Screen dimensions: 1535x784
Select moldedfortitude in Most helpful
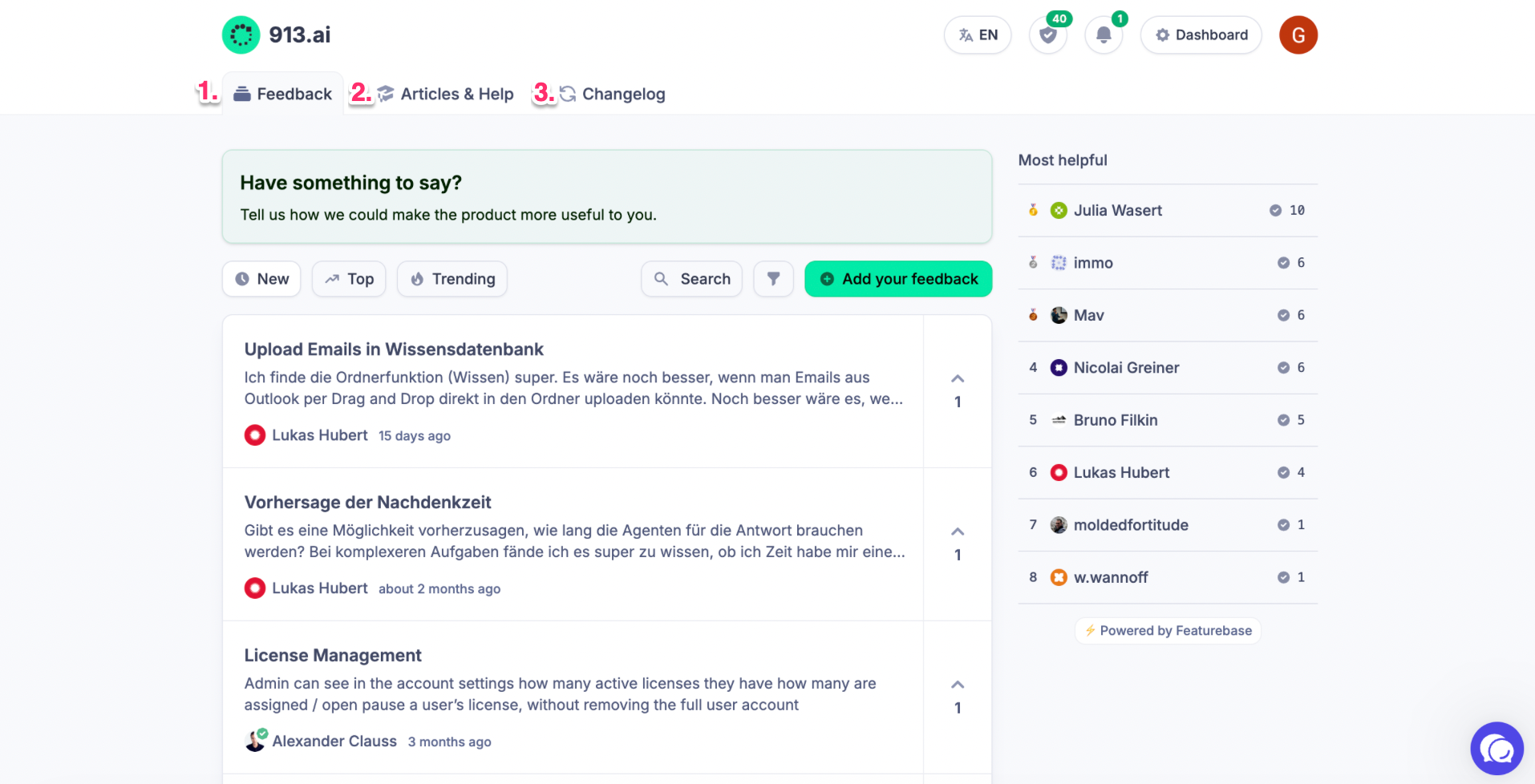(x=1168, y=525)
